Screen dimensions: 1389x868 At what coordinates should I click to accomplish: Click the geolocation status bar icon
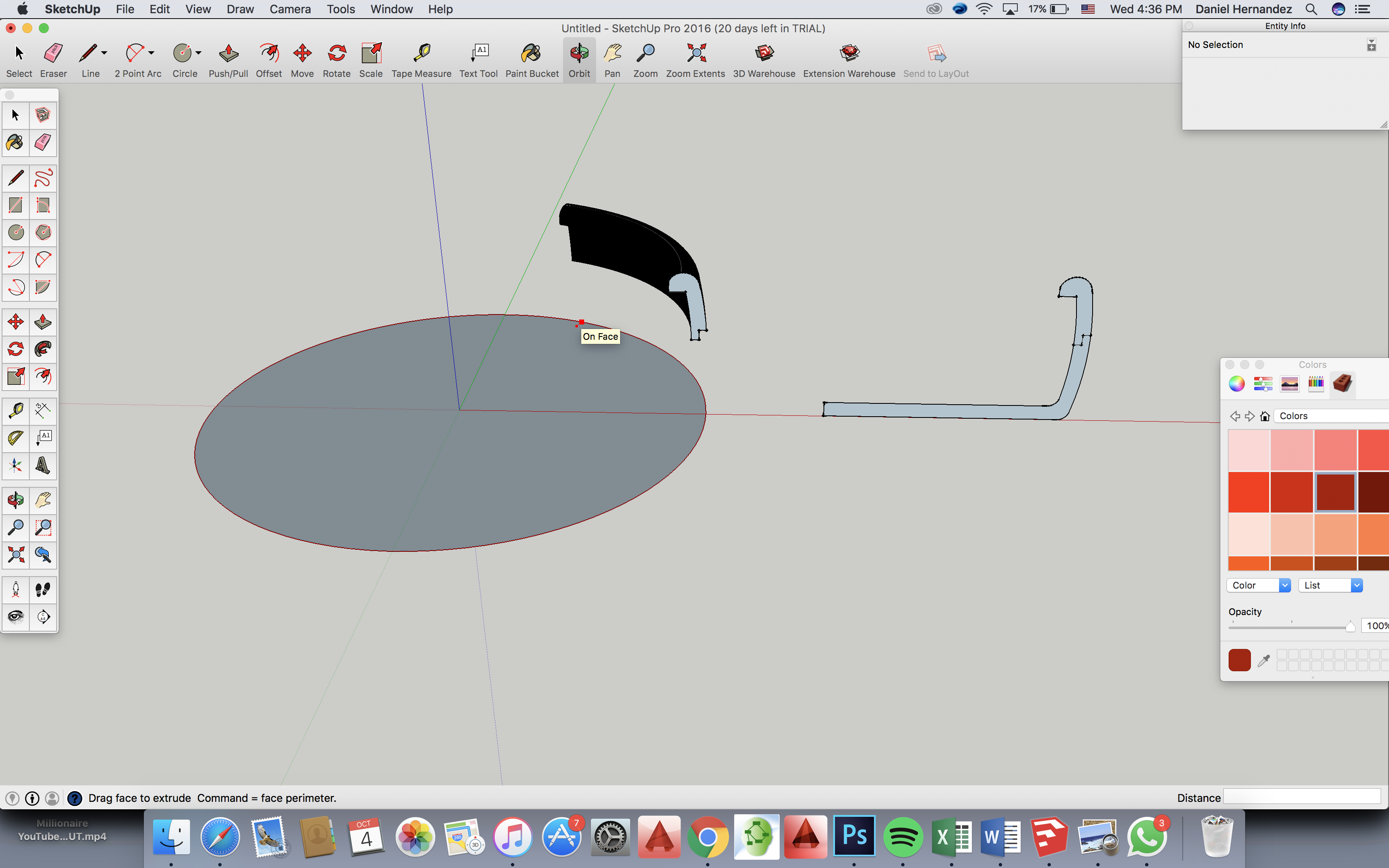tap(12, 798)
